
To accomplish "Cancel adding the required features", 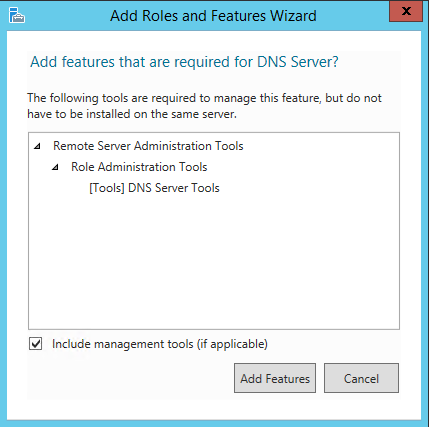I will (361, 378).
